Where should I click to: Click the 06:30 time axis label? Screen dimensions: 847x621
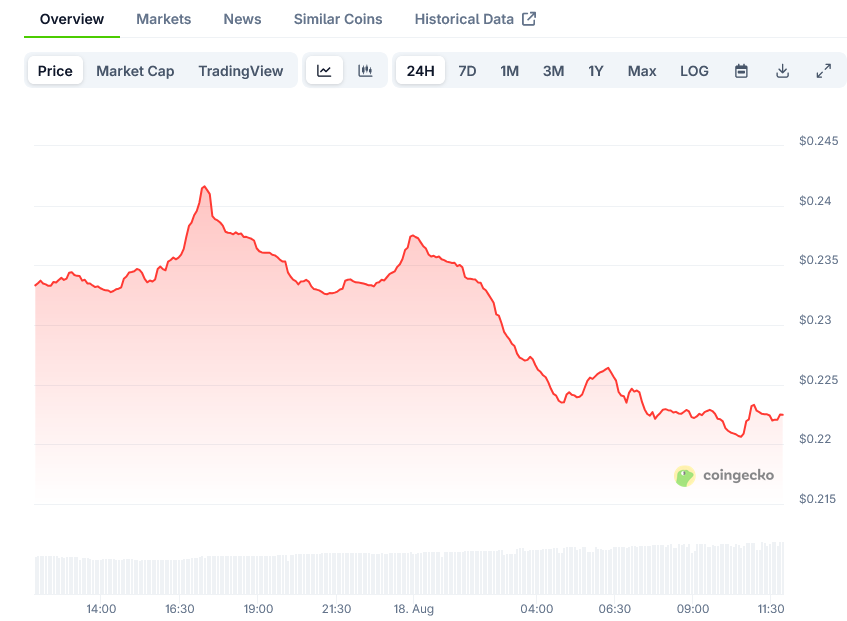[x=615, y=609]
